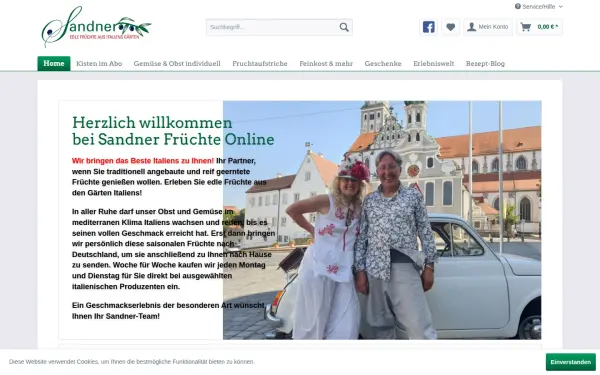
Task: Click the Sandner logo
Action: [x=96, y=26]
